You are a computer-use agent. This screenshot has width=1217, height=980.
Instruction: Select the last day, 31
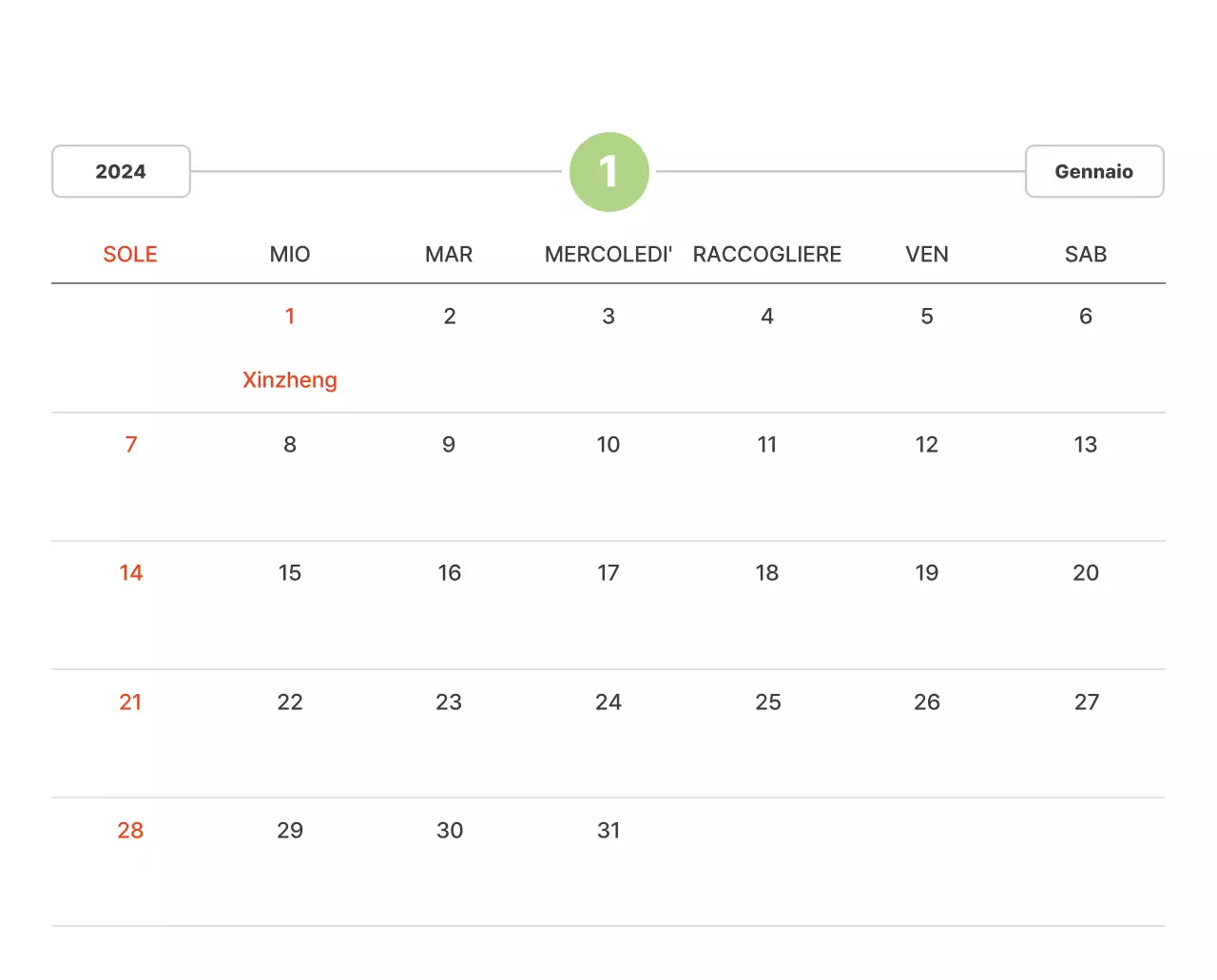click(608, 830)
